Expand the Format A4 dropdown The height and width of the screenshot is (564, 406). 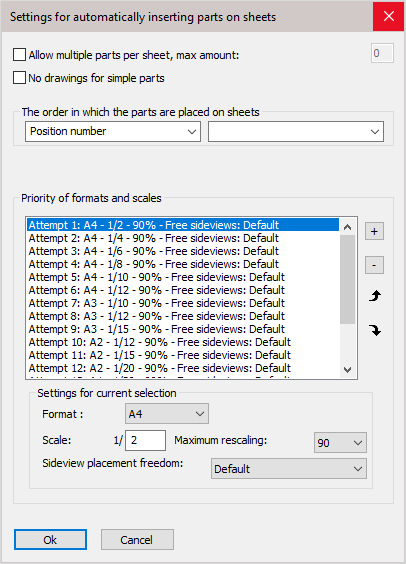pos(166,414)
